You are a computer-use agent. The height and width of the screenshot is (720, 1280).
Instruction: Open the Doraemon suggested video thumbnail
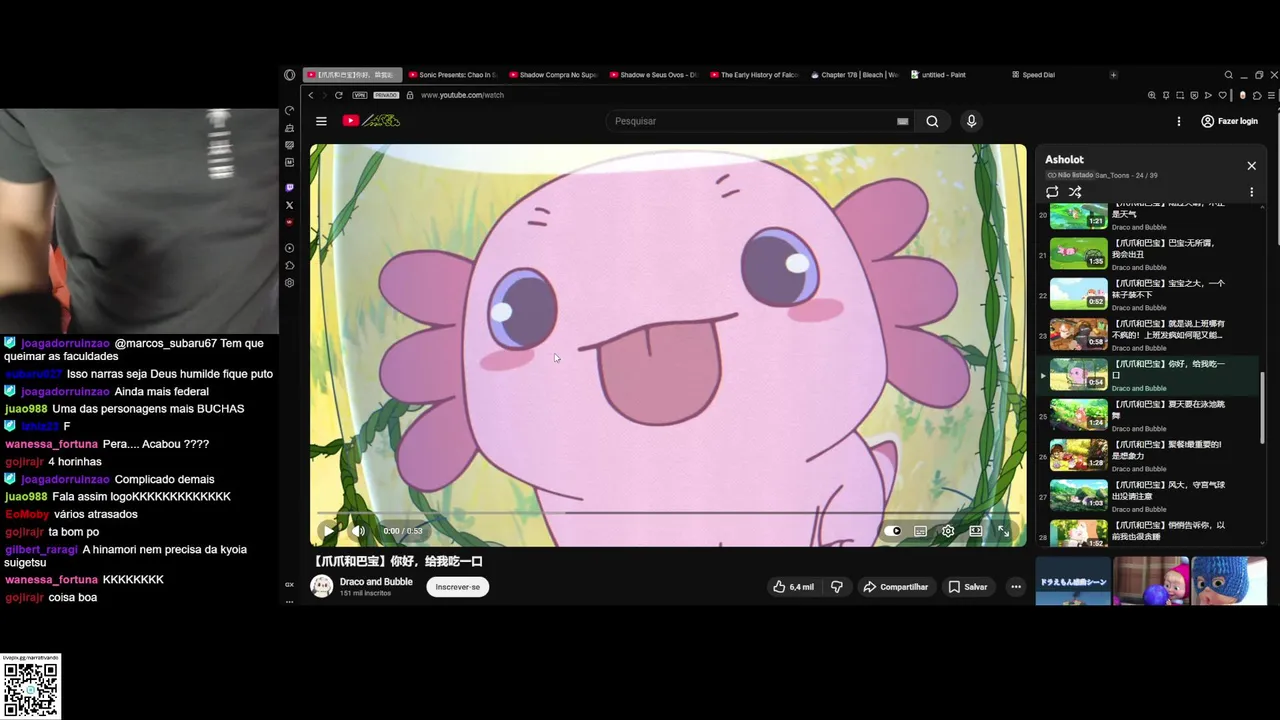coord(1073,581)
